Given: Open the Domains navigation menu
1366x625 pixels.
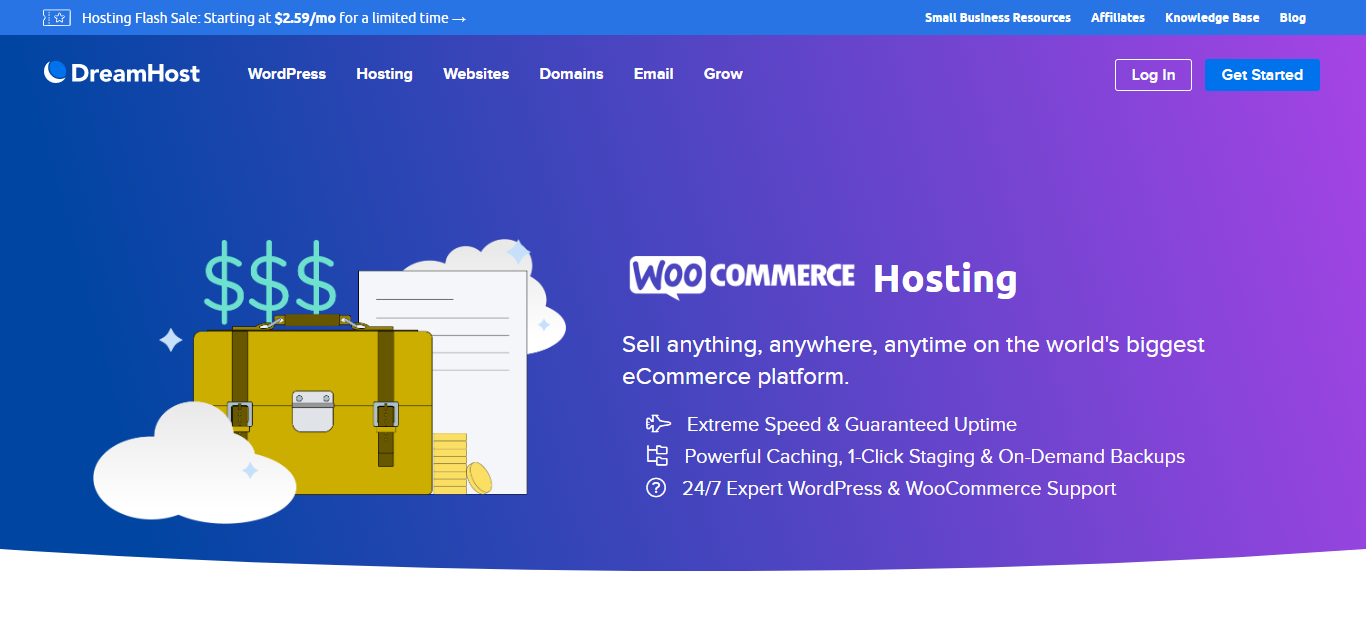Looking at the screenshot, I should (571, 74).
